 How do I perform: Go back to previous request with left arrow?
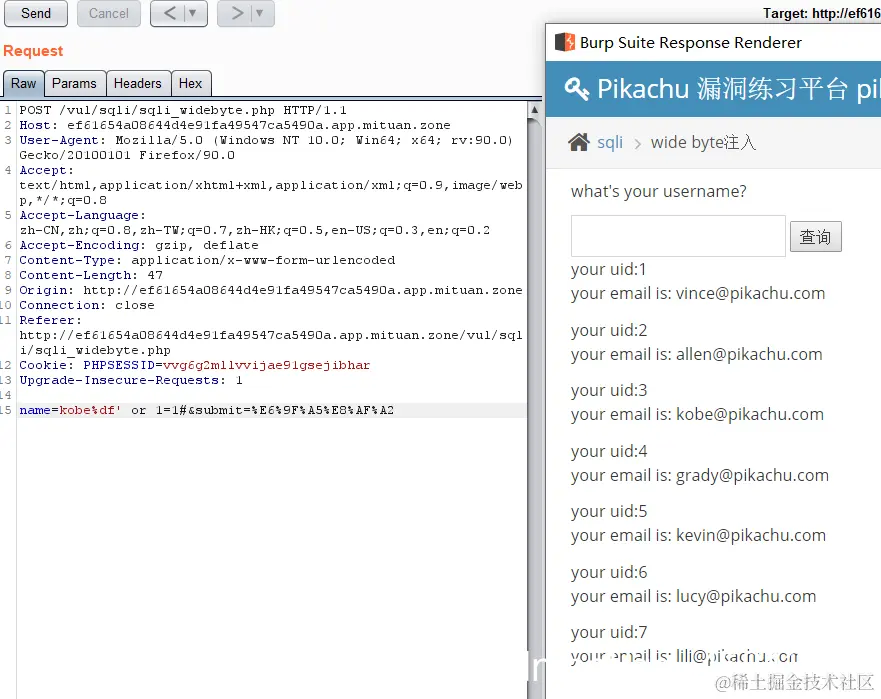(170, 13)
